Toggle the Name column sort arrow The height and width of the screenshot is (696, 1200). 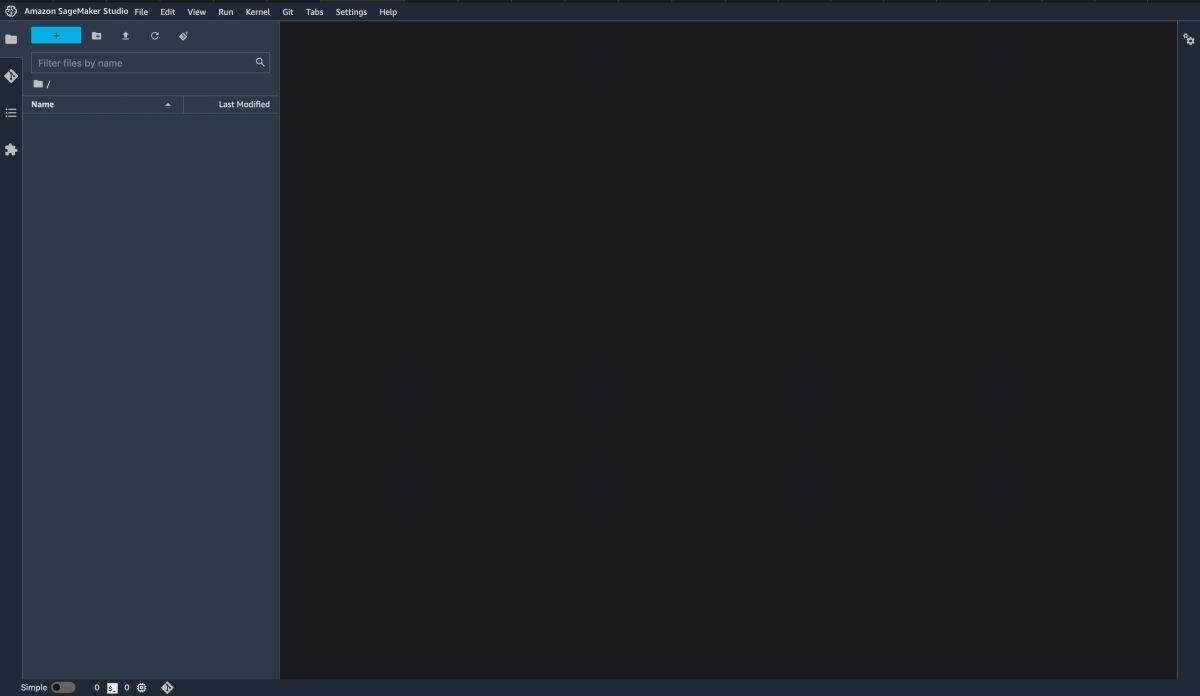[168, 105]
